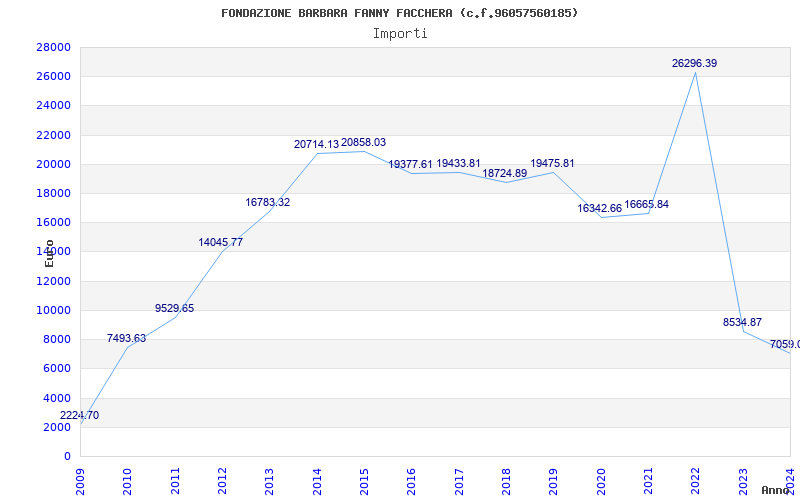Click data label 16342.66
The height and width of the screenshot is (500, 800).
pyautogui.click(x=599, y=208)
